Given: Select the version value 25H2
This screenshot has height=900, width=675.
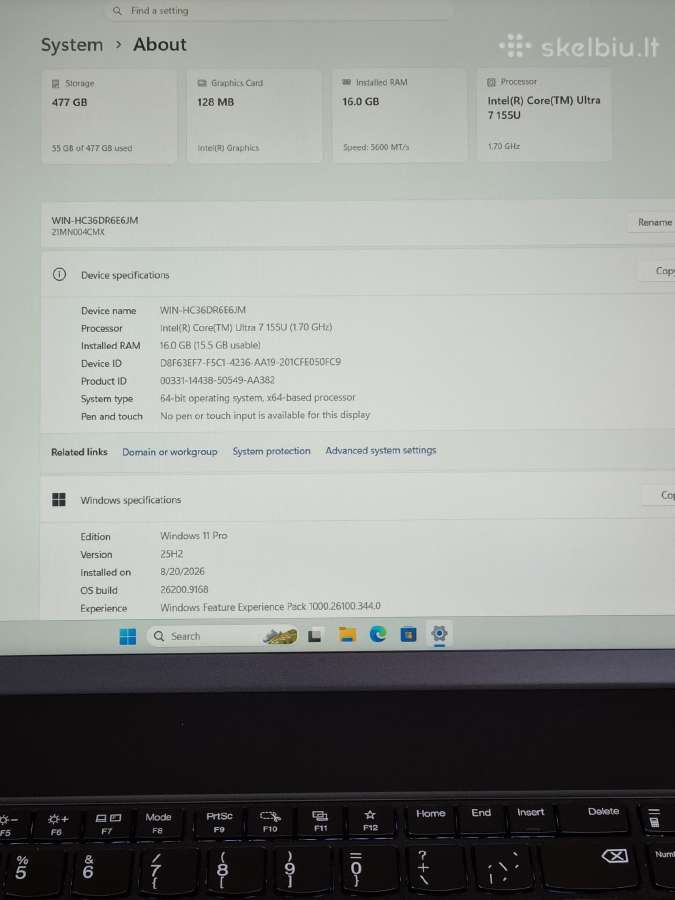Looking at the screenshot, I should [x=171, y=554].
